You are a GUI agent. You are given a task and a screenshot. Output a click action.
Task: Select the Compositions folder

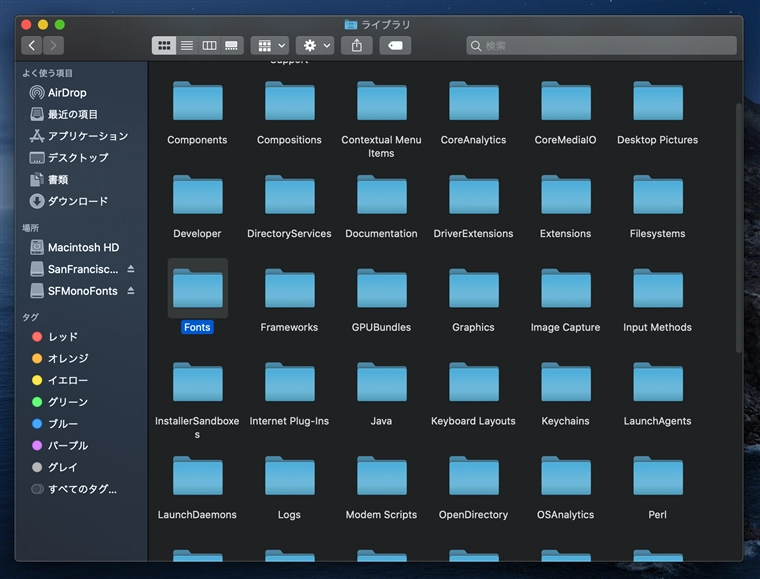(x=290, y=101)
